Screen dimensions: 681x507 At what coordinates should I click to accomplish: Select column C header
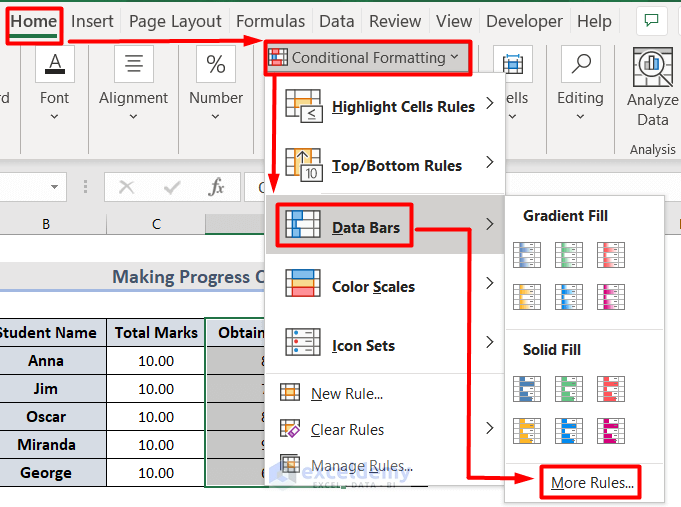tap(156, 224)
